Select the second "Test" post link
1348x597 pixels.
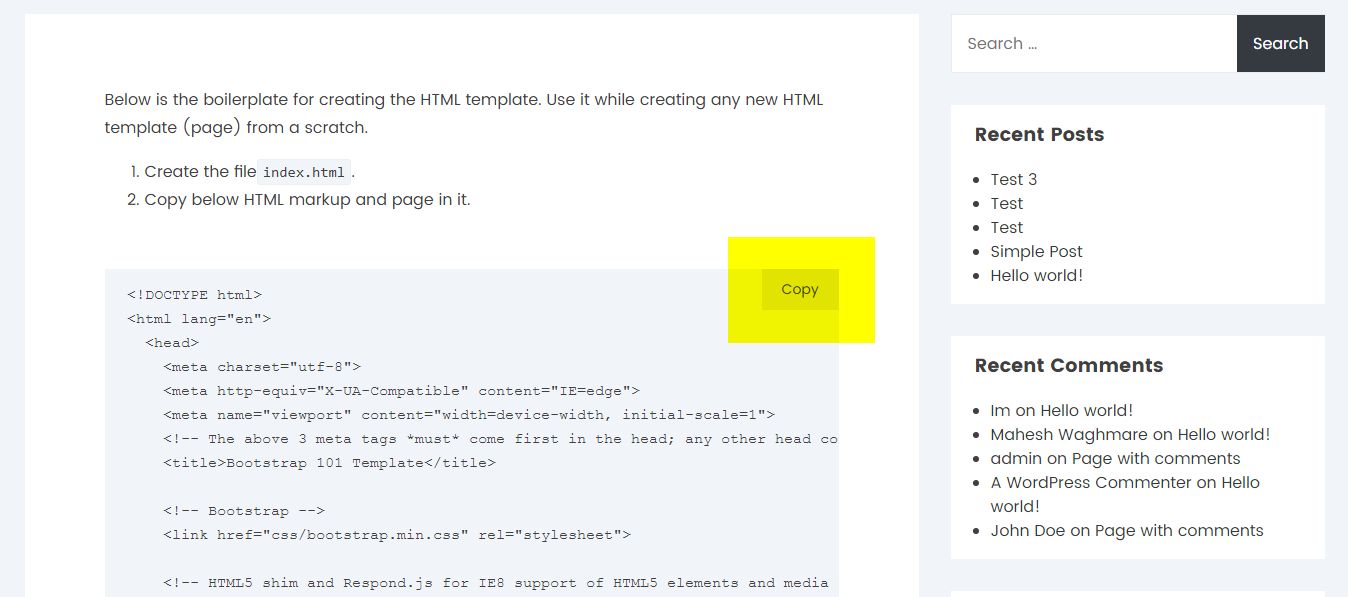(1006, 227)
